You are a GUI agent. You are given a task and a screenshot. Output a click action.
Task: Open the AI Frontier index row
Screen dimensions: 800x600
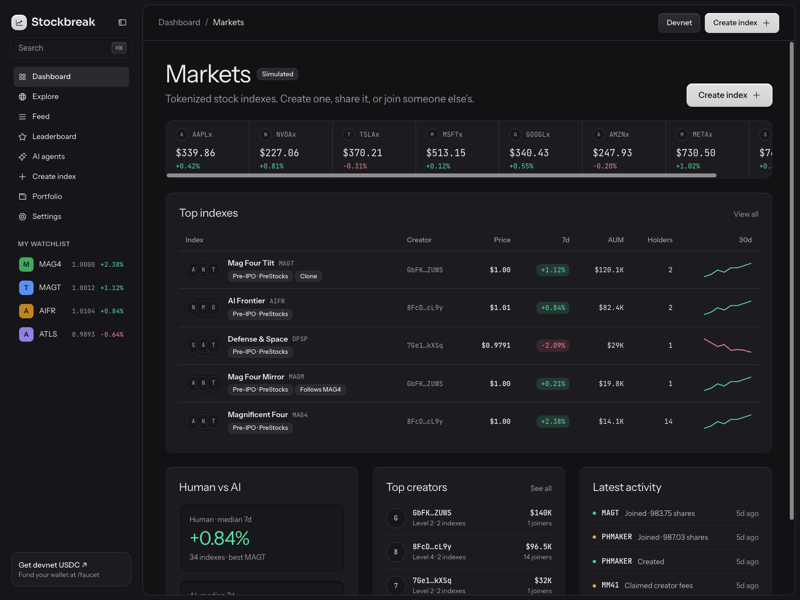point(468,308)
